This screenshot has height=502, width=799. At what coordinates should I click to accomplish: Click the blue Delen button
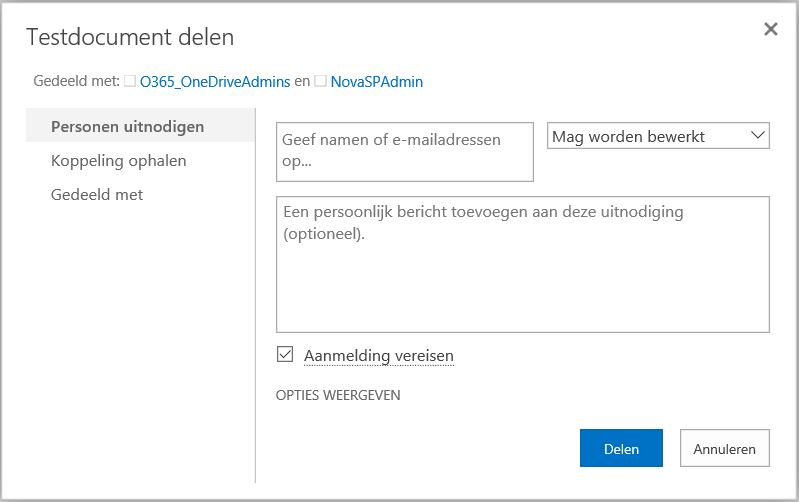[x=621, y=448]
